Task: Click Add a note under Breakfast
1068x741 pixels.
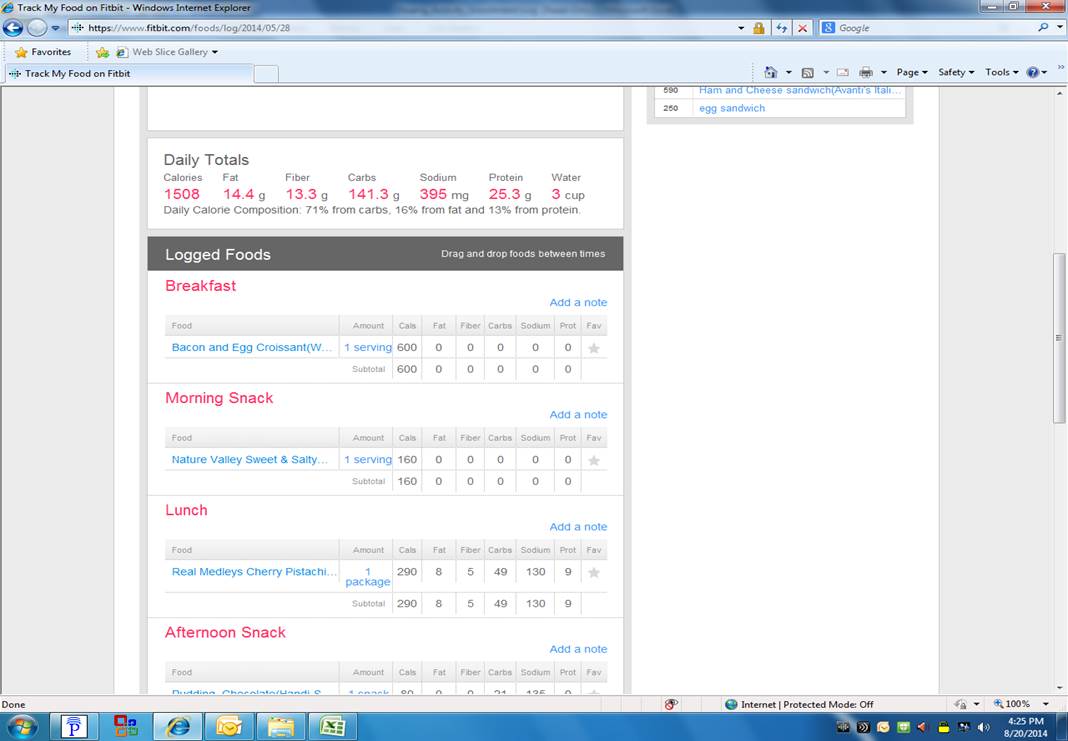Action: [x=578, y=302]
